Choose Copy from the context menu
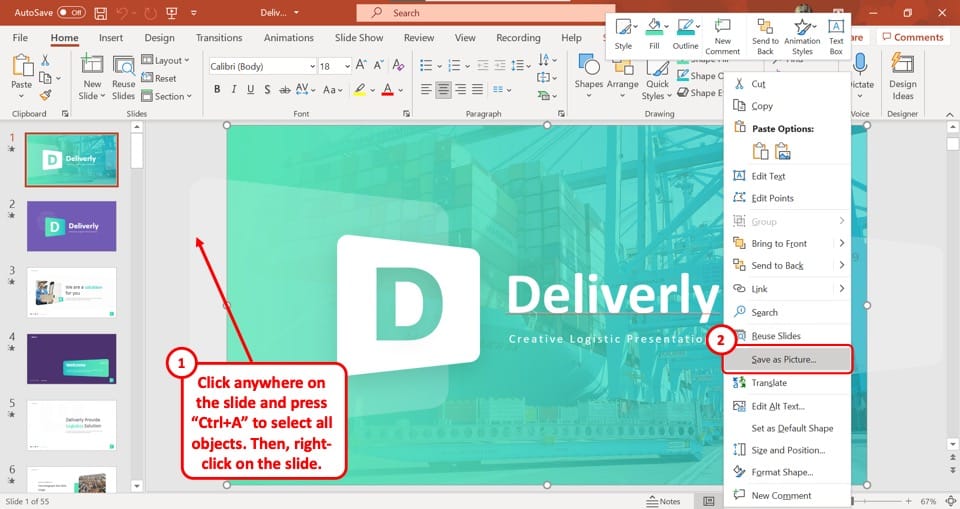This screenshot has height=509, width=960. coord(787,106)
